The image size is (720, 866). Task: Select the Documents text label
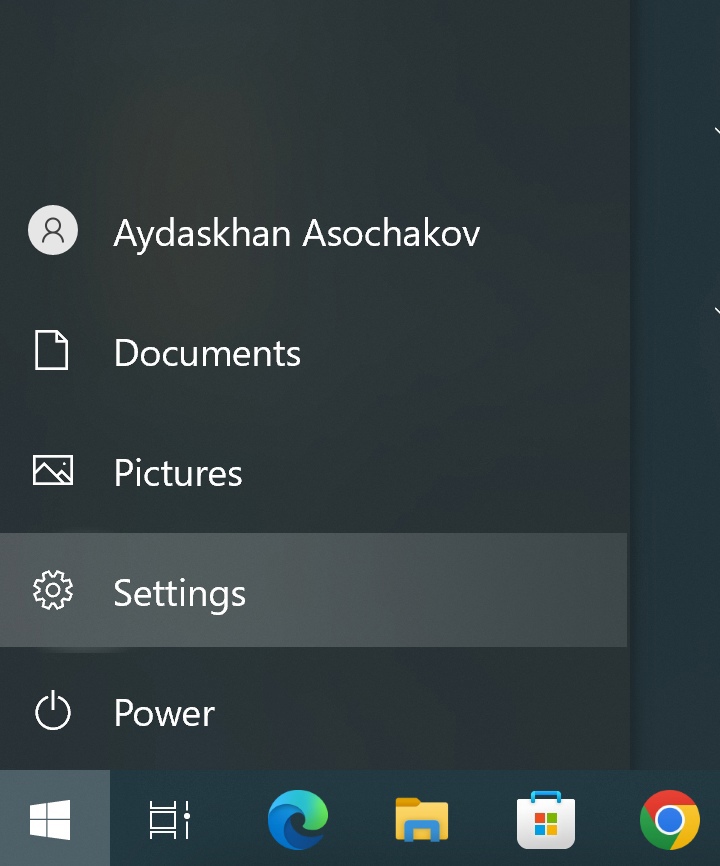[207, 353]
